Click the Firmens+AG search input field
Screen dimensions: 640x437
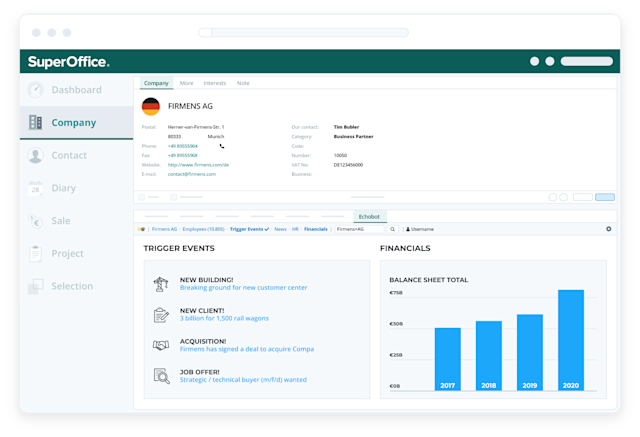(359, 229)
